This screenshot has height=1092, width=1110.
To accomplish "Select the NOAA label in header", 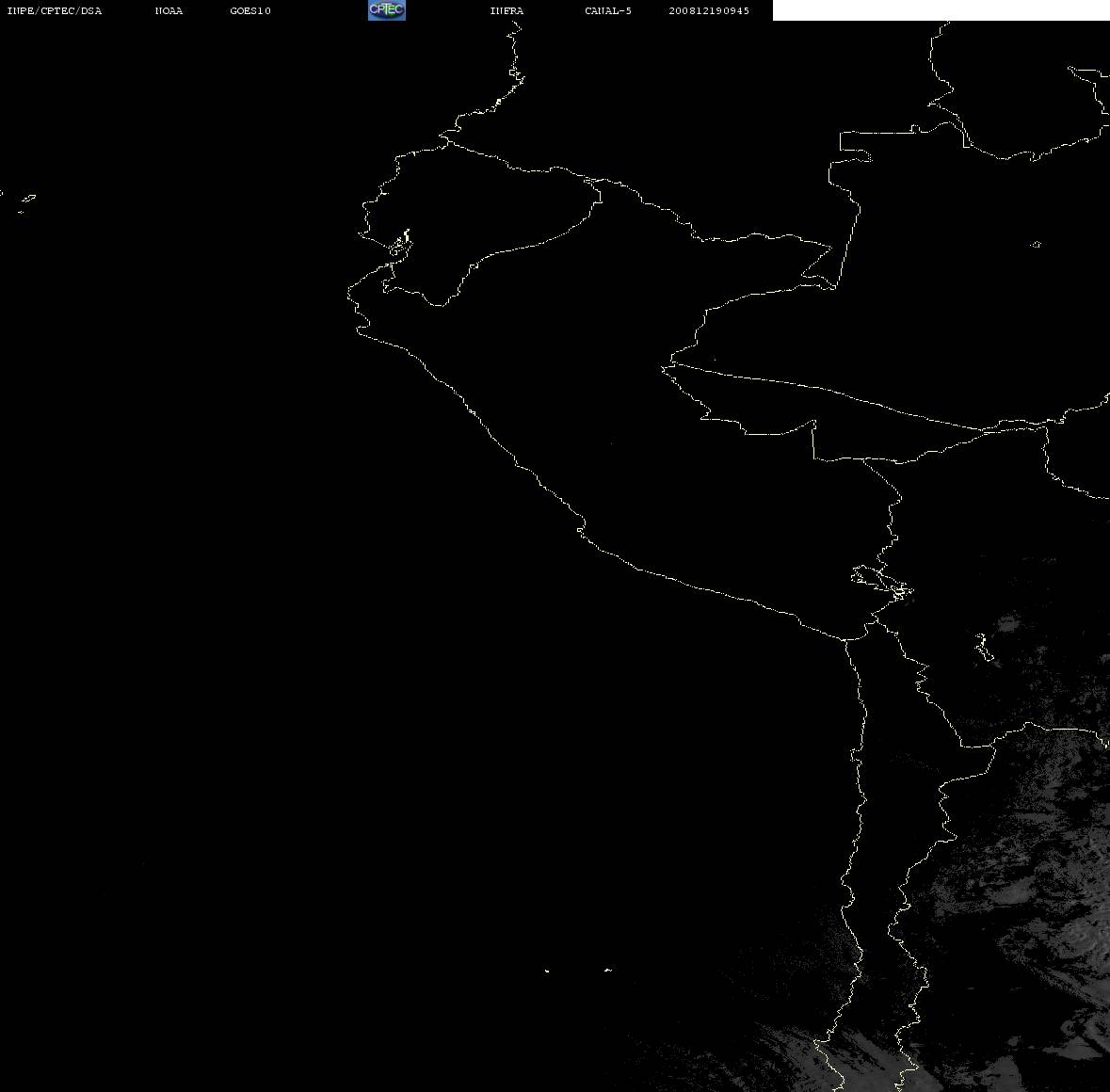I will point(169,10).
